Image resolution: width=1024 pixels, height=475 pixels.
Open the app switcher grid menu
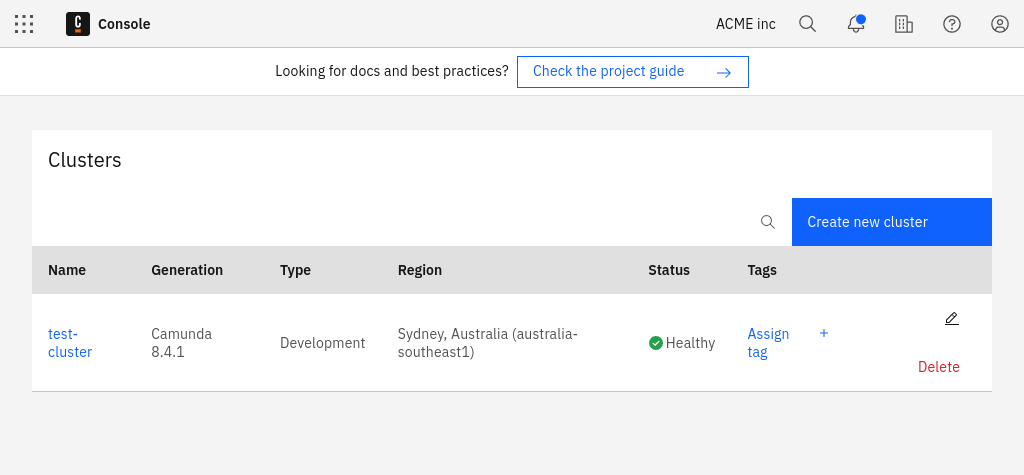(x=24, y=24)
